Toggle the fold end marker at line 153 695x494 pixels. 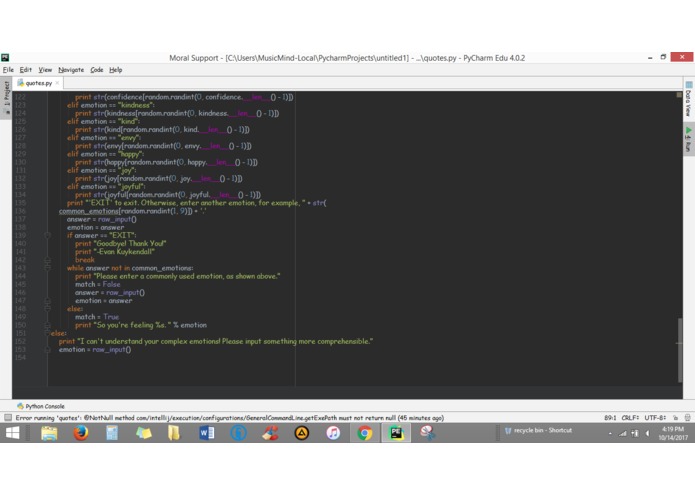coord(47,349)
